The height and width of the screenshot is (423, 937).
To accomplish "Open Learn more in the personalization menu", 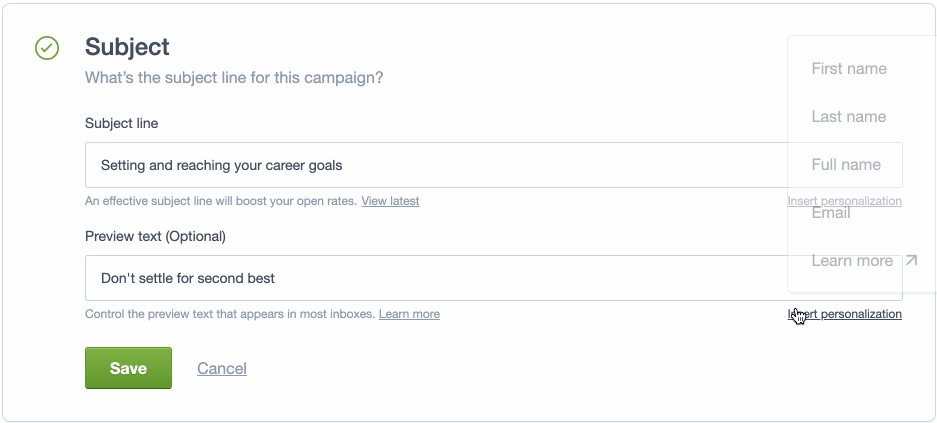I will [852, 261].
